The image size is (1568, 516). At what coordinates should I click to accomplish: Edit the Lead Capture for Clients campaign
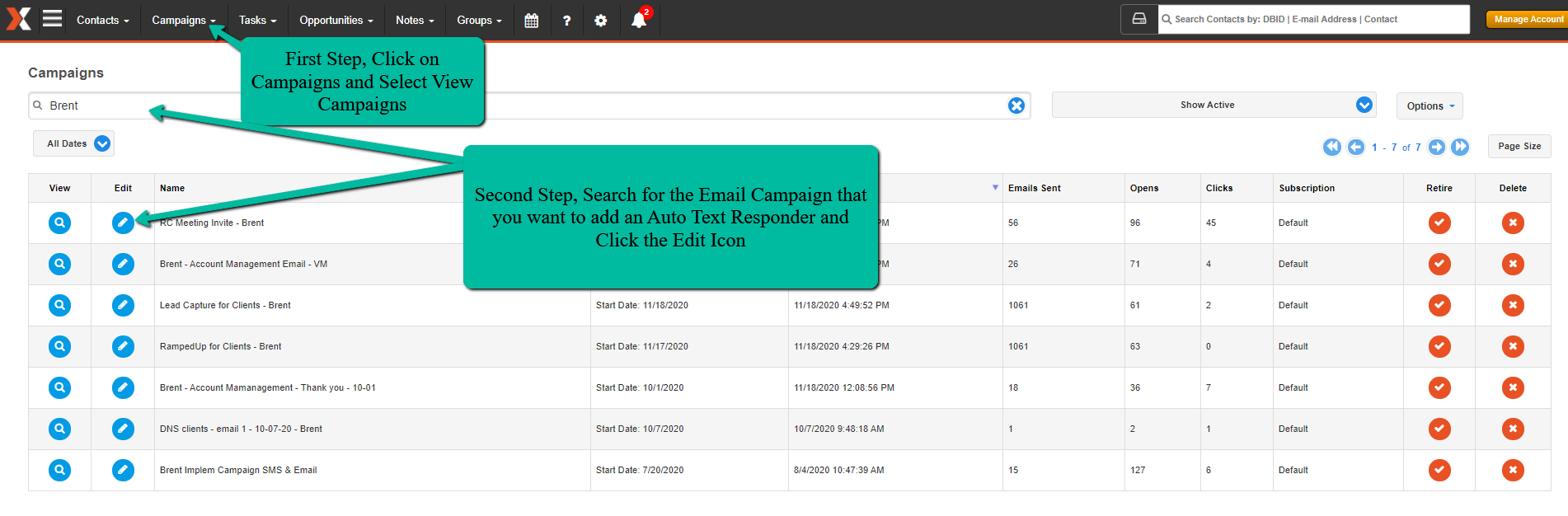123,305
